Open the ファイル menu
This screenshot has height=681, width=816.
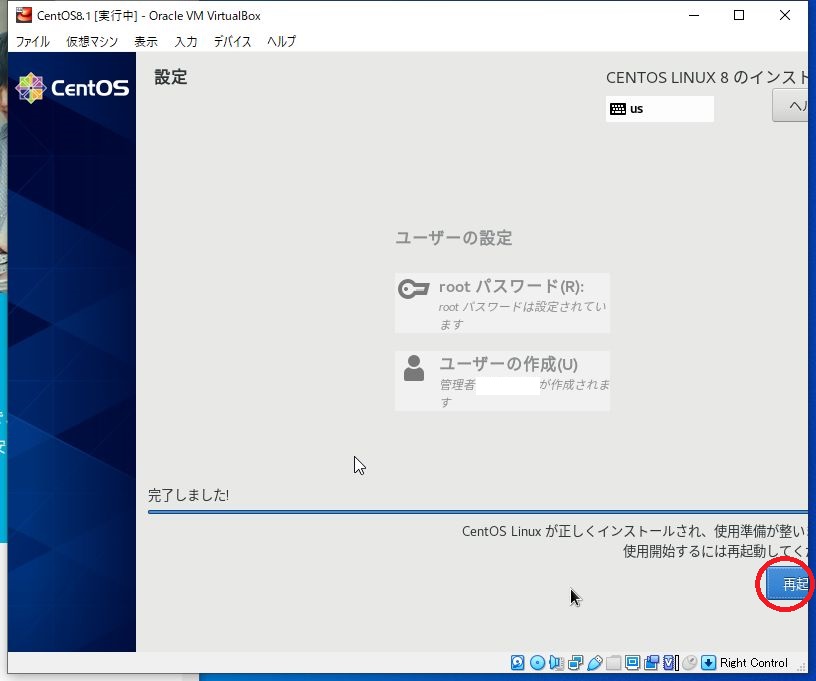(33, 41)
